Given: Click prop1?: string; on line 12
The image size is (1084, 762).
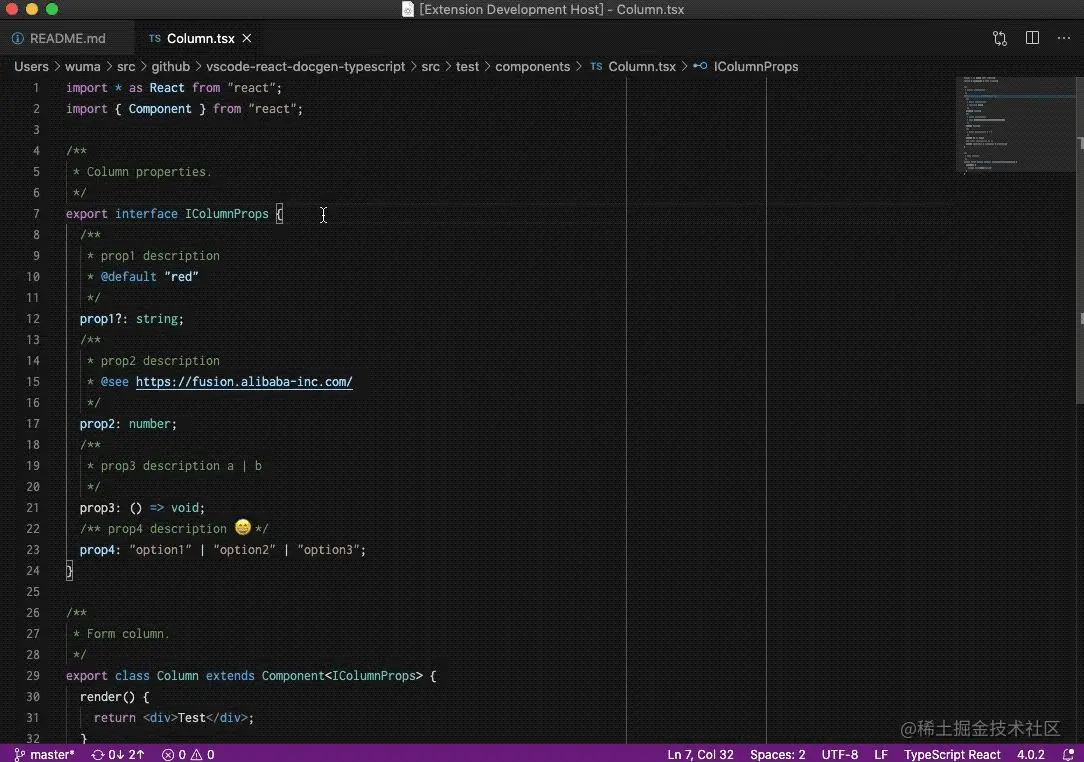Looking at the screenshot, I should (131, 319).
